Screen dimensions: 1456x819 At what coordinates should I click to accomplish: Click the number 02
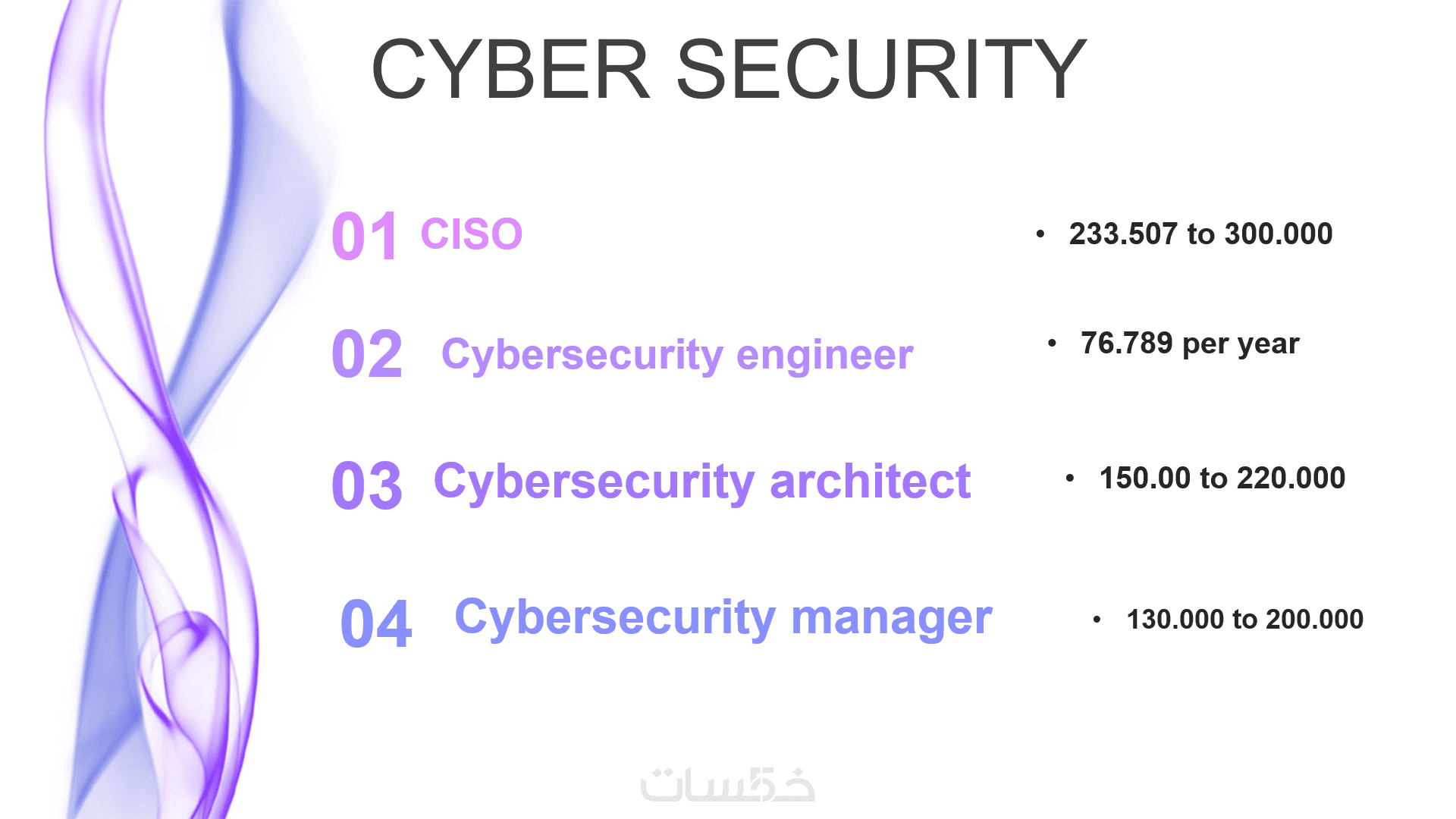click(367, 354)
